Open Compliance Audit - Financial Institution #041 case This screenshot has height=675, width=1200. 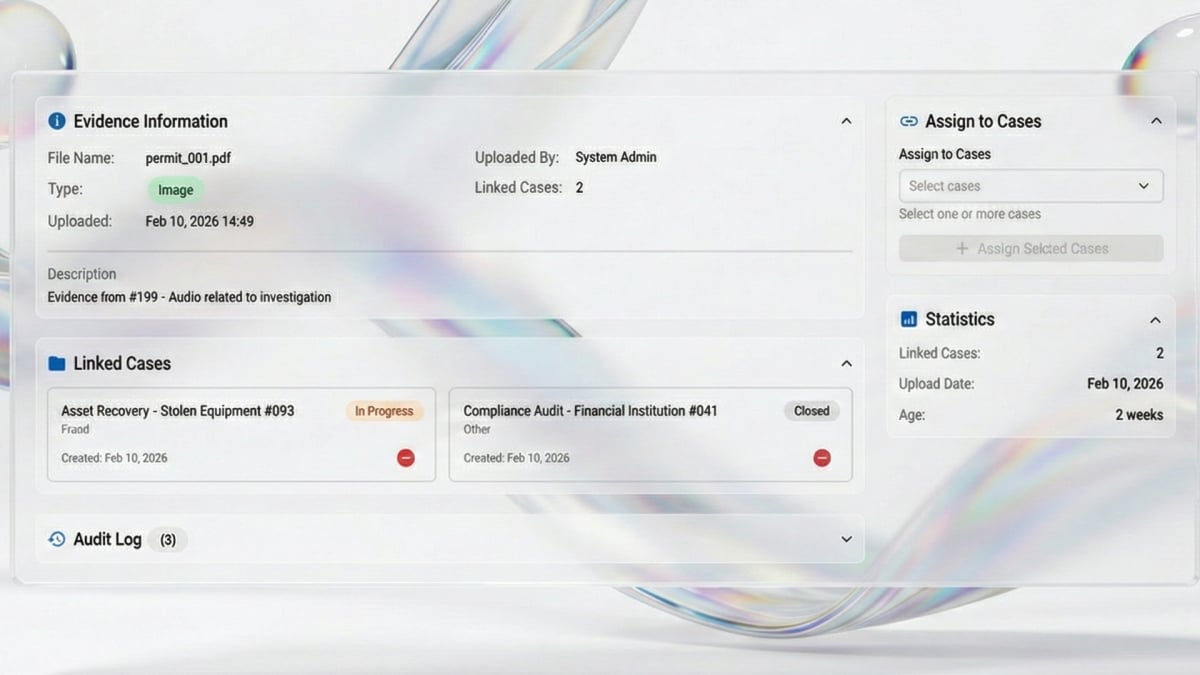coord(590,411)
